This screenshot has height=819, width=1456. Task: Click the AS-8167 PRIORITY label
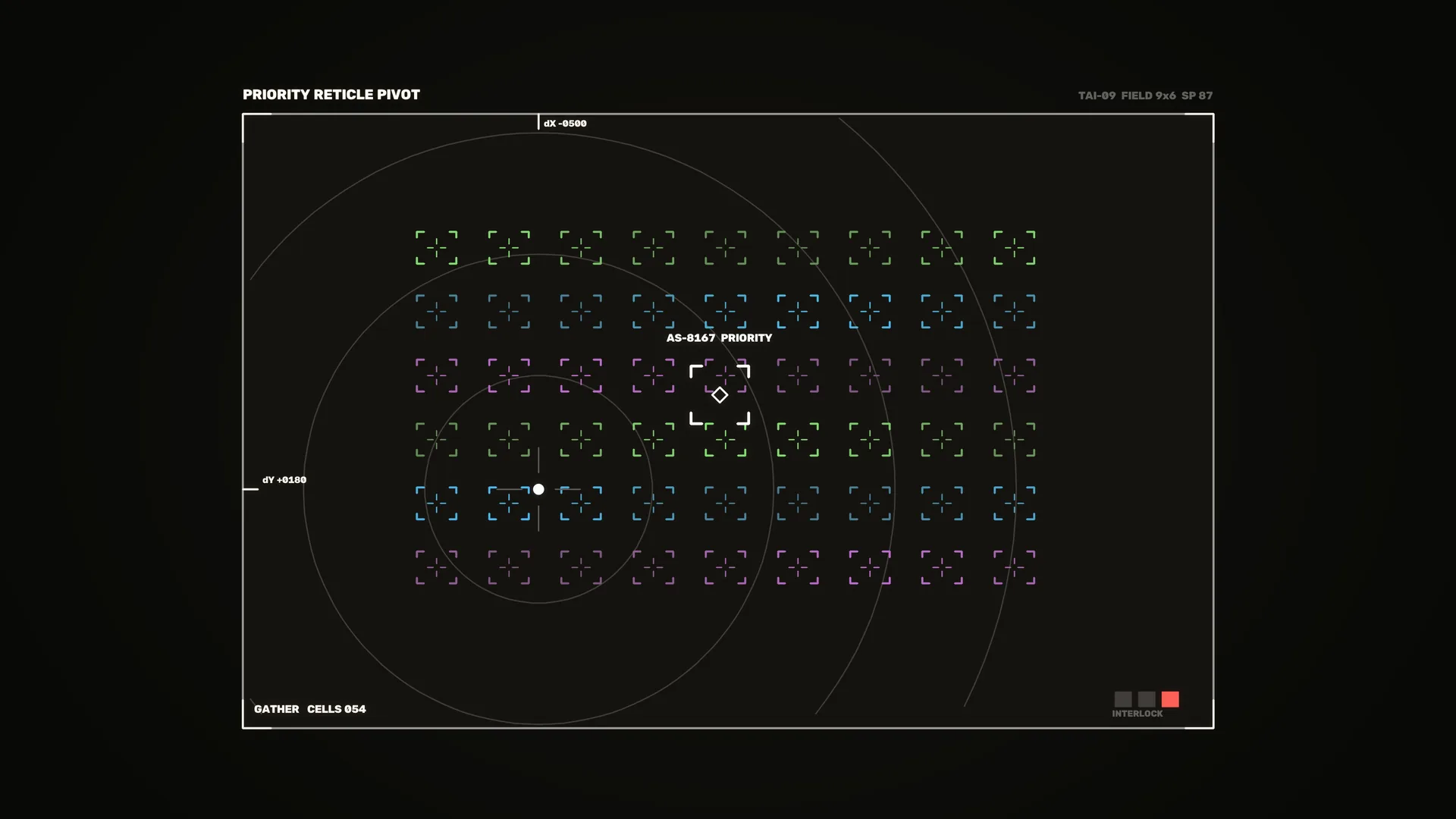[x=719, y=337]
